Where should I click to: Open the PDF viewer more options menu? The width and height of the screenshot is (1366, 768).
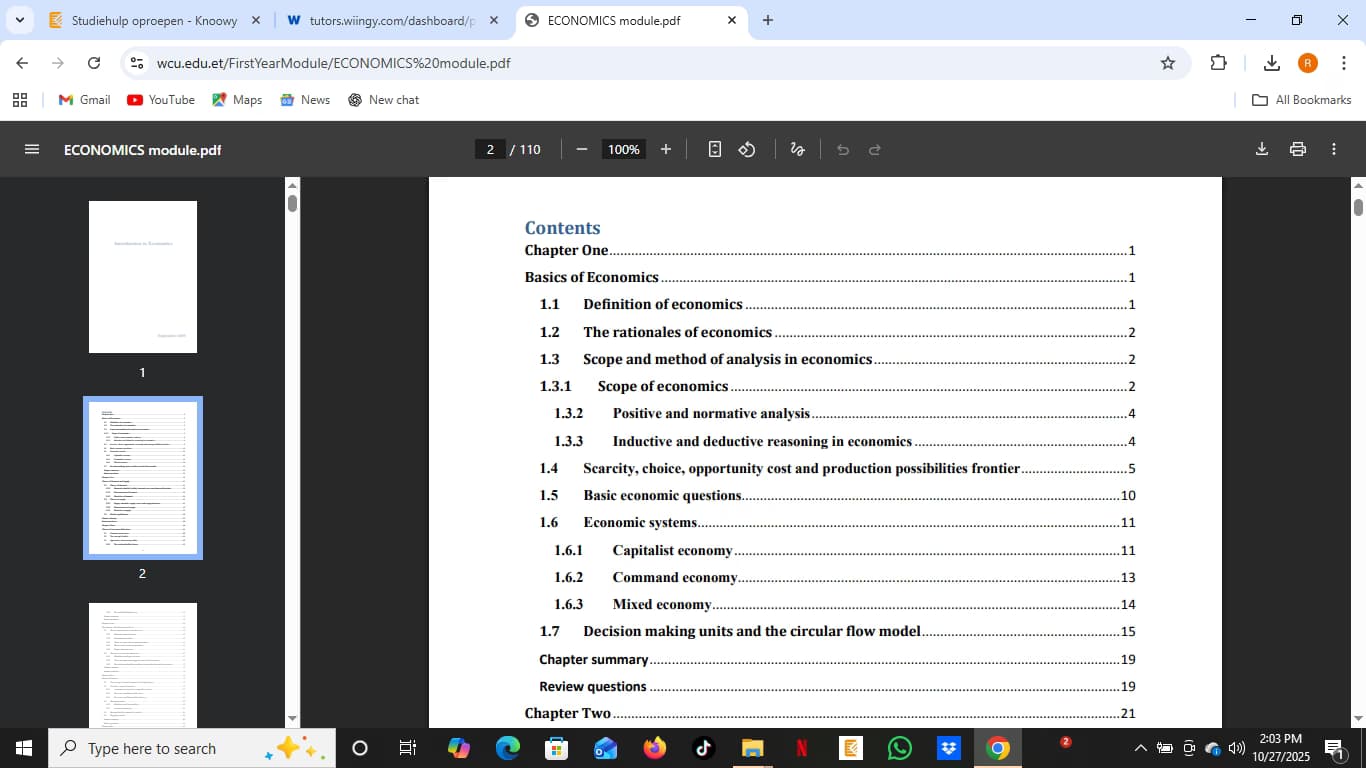pos(1333,148)
